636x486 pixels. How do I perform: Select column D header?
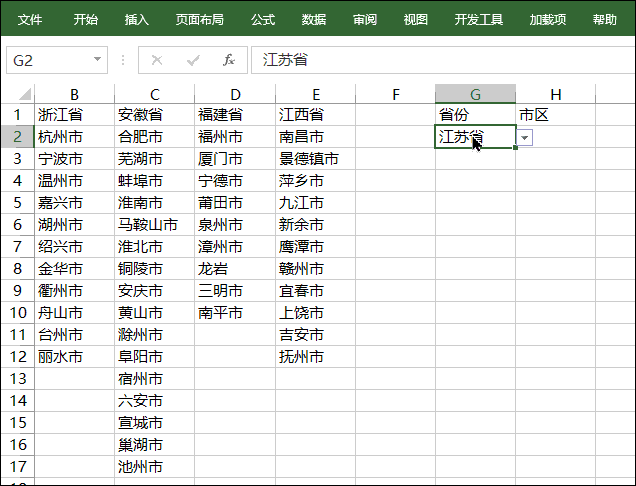click(235, 94)
